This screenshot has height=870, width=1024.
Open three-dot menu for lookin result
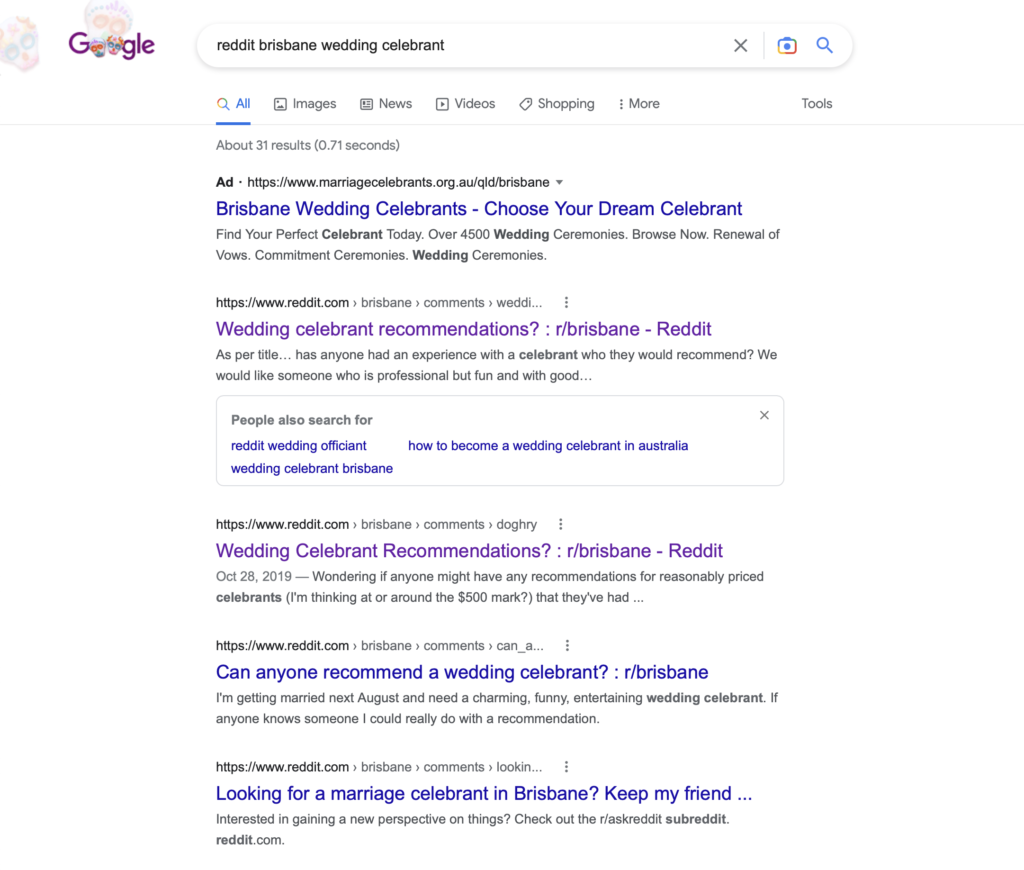(x=566, y=767)
